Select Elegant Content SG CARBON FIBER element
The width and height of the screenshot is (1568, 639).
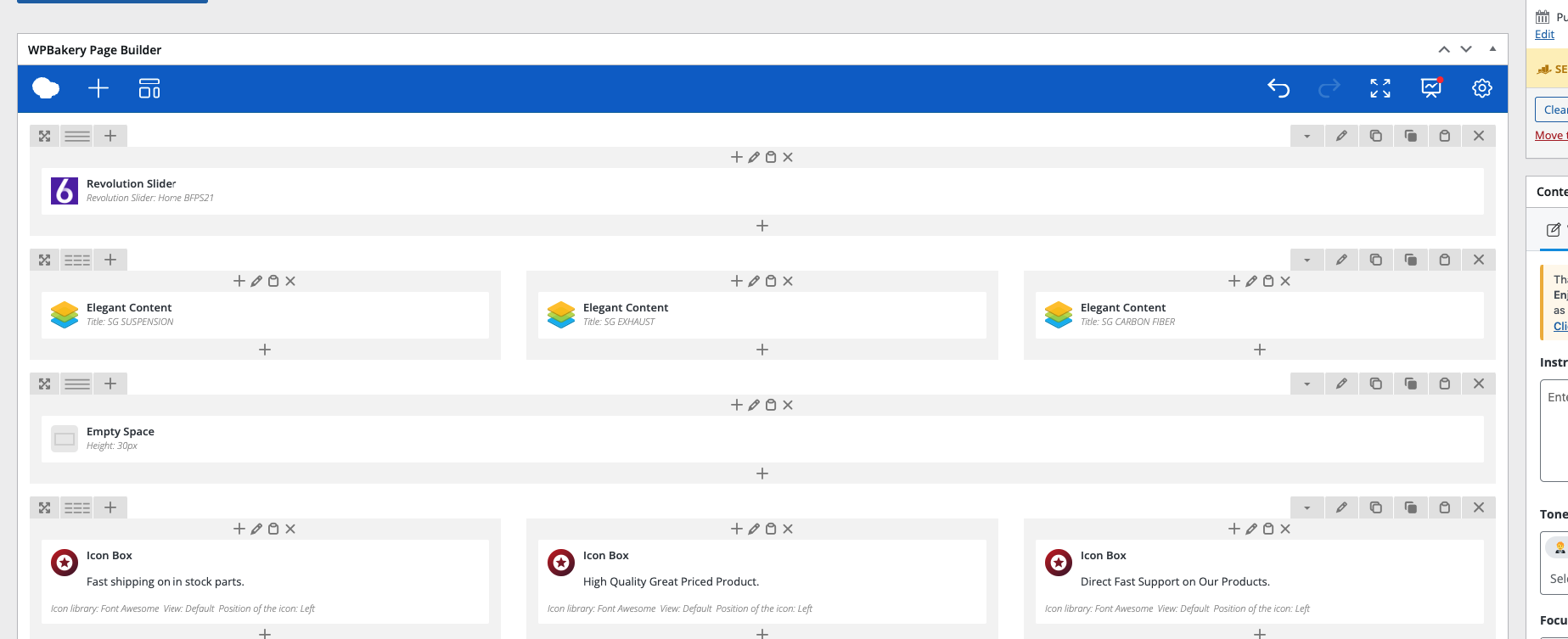(x=1260, y=315)
